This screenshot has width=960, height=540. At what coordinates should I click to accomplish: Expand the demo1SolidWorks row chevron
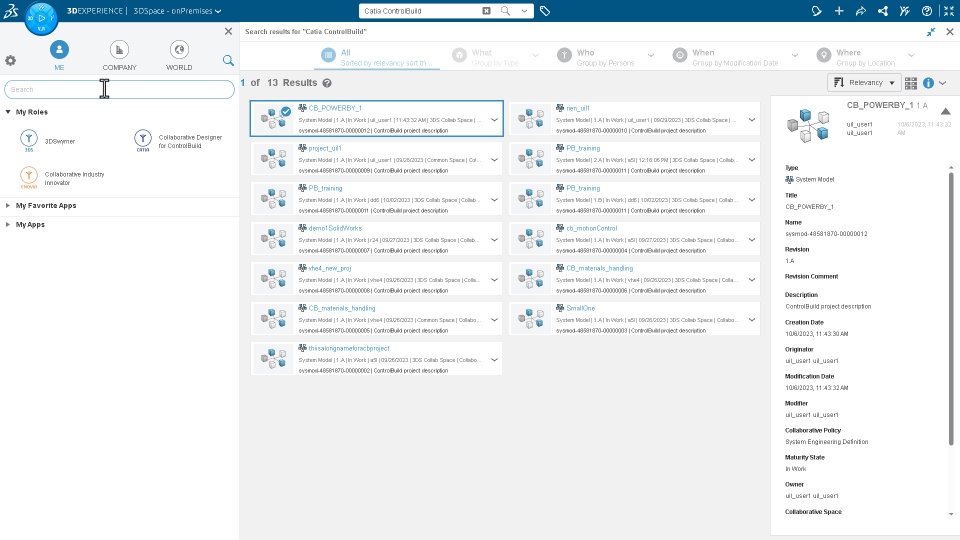point(494,240)
